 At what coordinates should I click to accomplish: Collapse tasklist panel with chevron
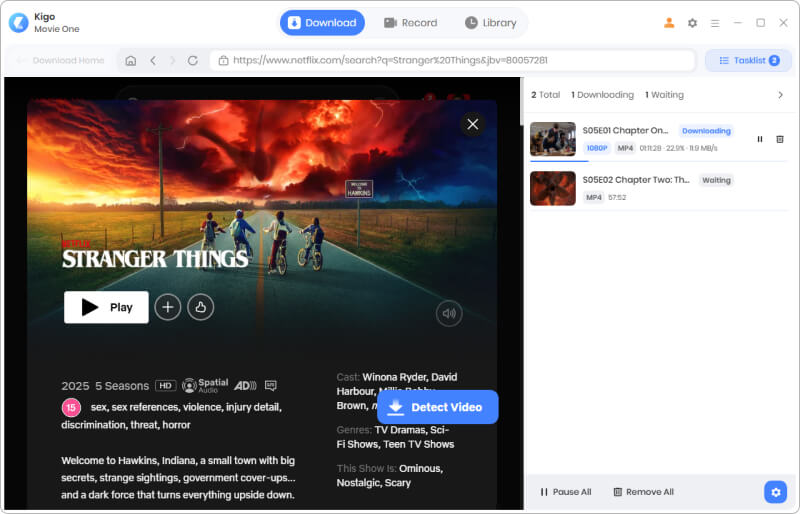point(780,95)
